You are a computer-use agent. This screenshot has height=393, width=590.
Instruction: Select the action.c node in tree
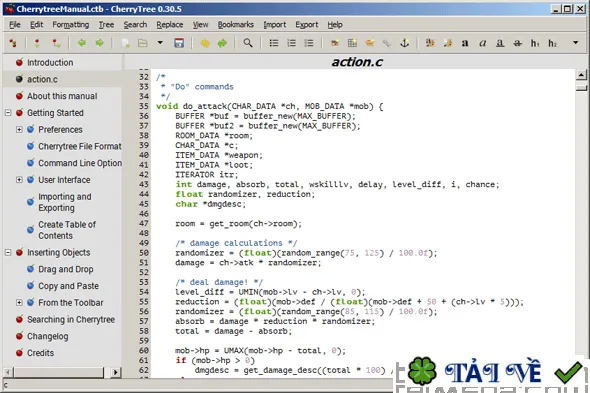click(42, 79)
